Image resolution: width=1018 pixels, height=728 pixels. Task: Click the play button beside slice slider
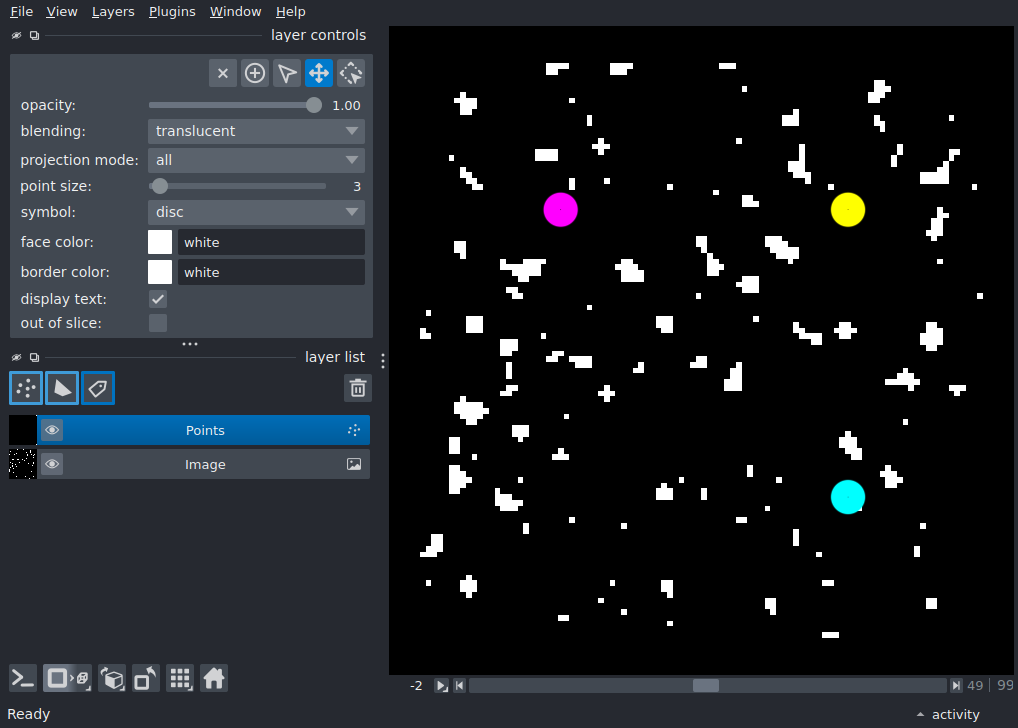(x=441, y=686)
